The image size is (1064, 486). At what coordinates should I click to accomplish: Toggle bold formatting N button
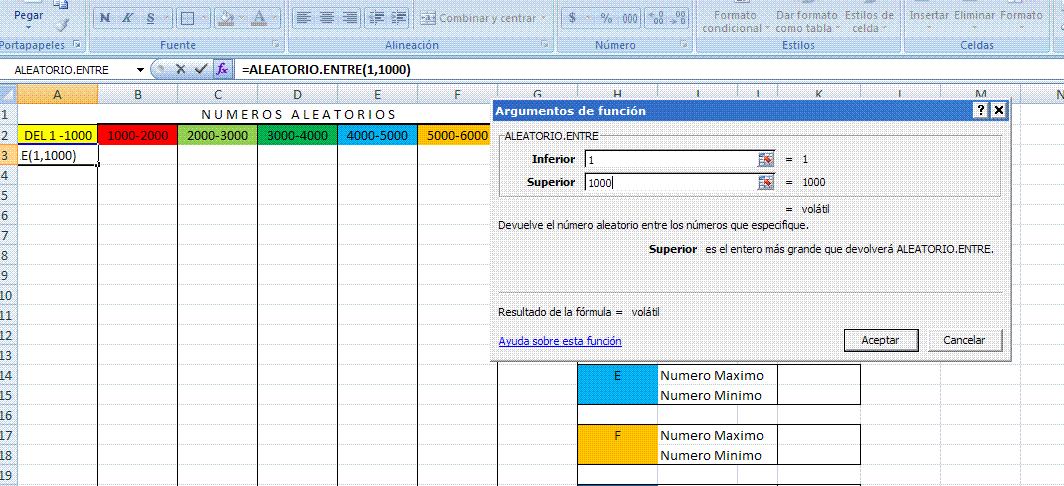tap(107, 18)
